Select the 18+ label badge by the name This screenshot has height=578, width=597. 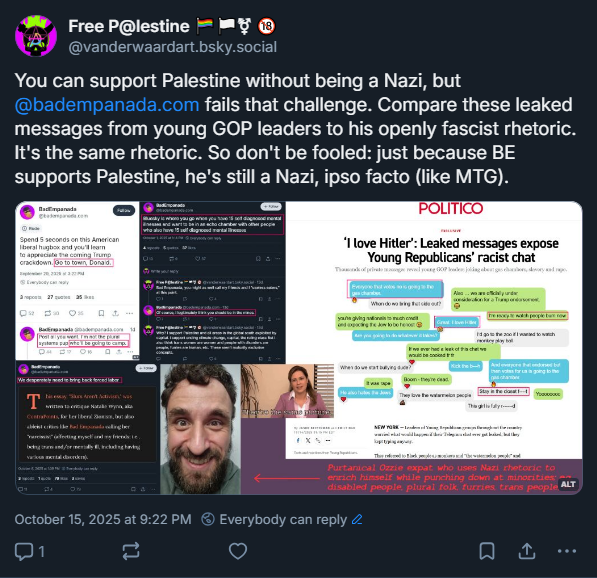(x=267, y=26)
